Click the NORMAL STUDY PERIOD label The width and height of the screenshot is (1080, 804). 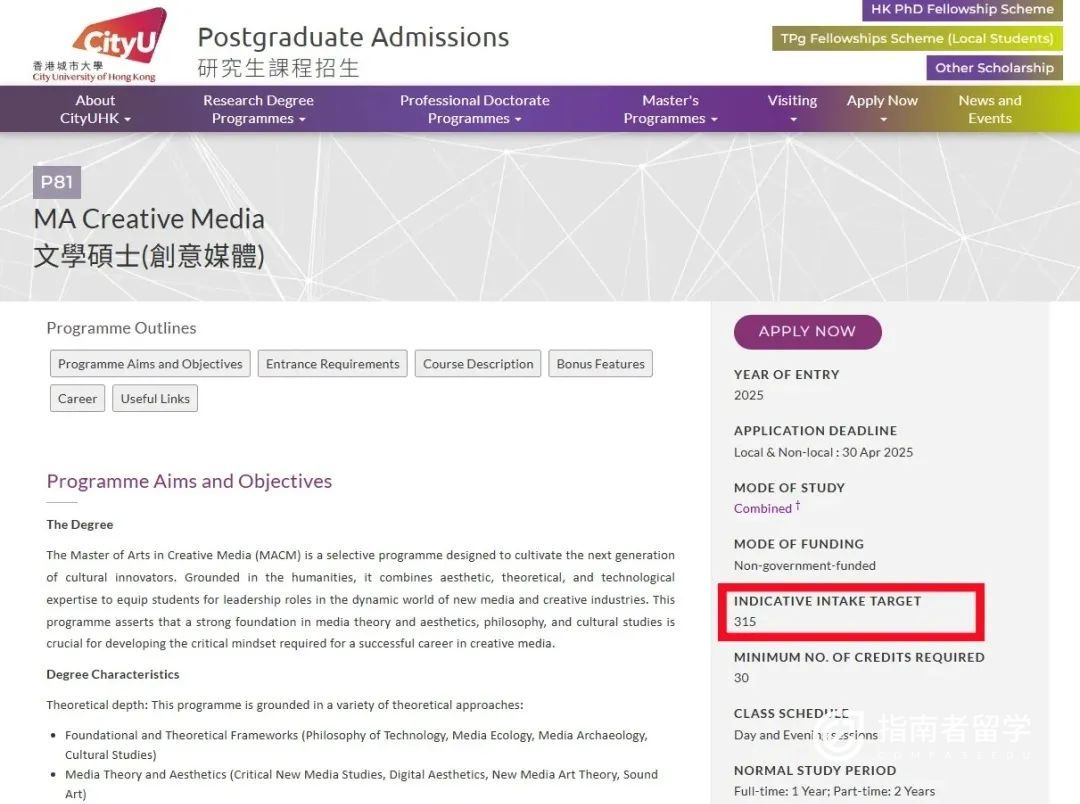click(815, 770)
